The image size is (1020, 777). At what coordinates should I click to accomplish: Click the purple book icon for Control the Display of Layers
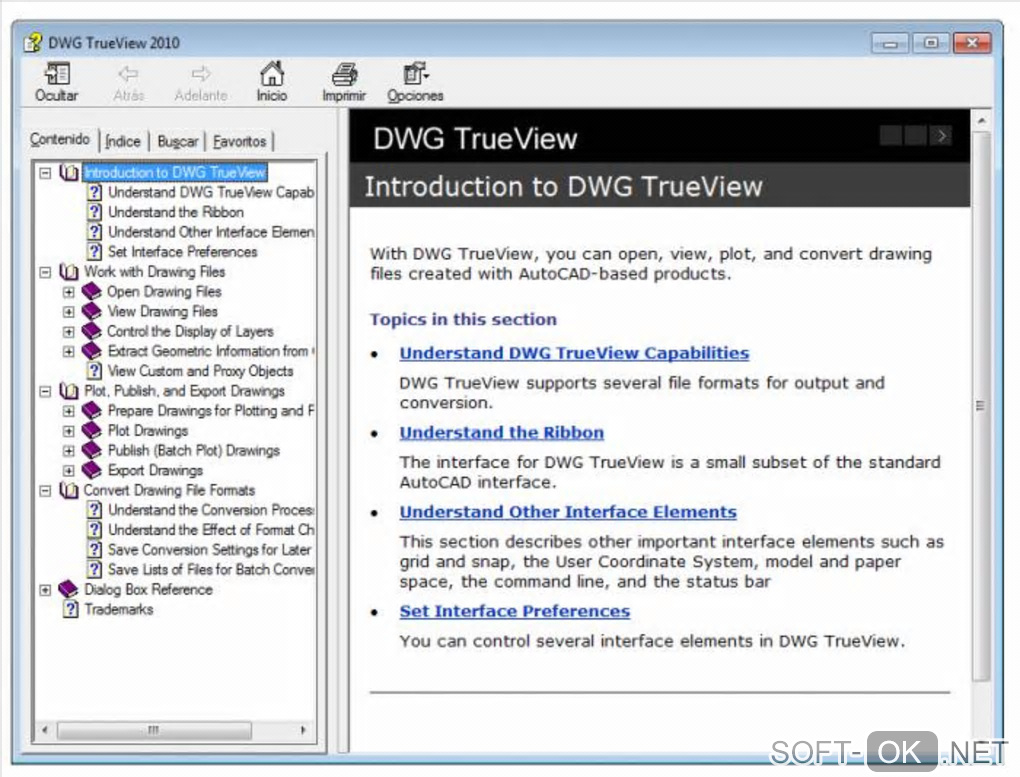pyautogui.click(x=92, y=331)
